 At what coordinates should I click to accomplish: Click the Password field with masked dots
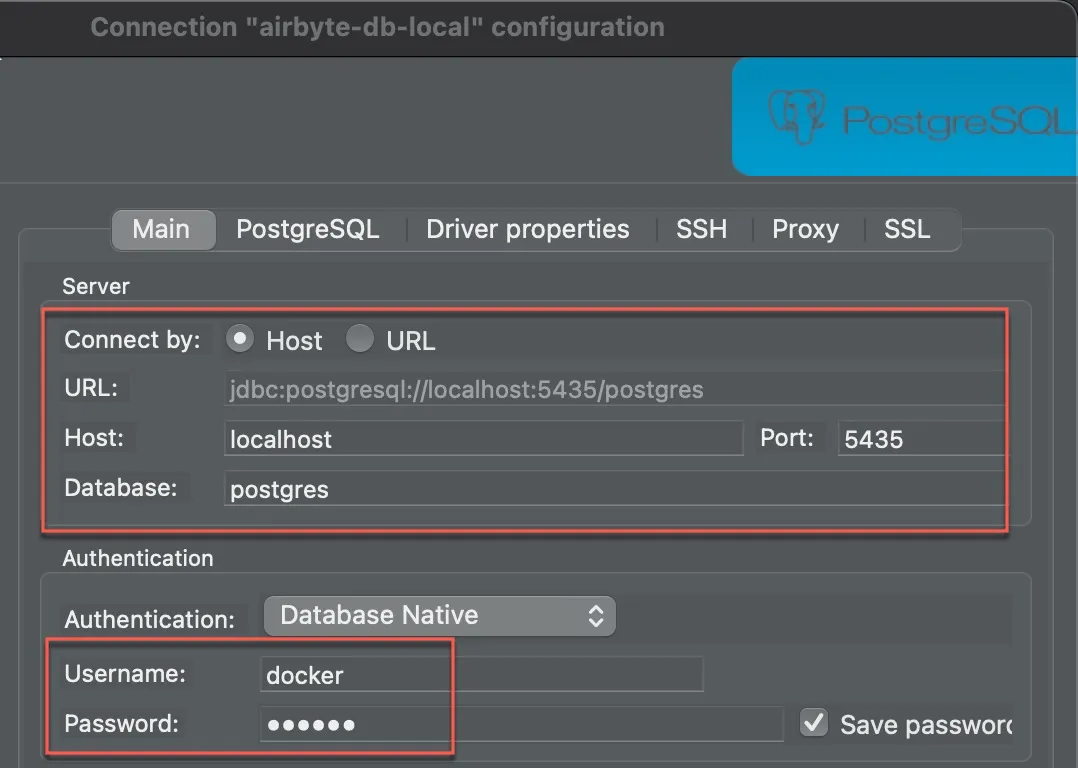coord(521,724)
